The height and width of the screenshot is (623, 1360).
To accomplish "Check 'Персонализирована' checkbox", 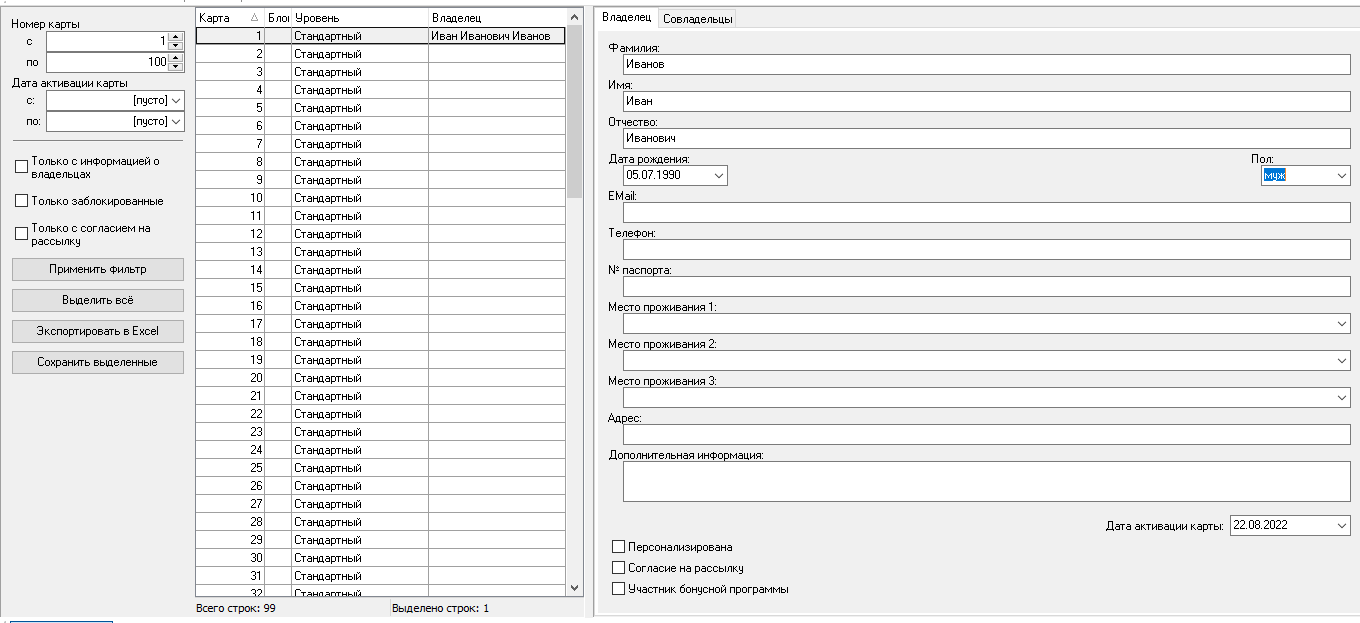I will click(x=618, y=547).
